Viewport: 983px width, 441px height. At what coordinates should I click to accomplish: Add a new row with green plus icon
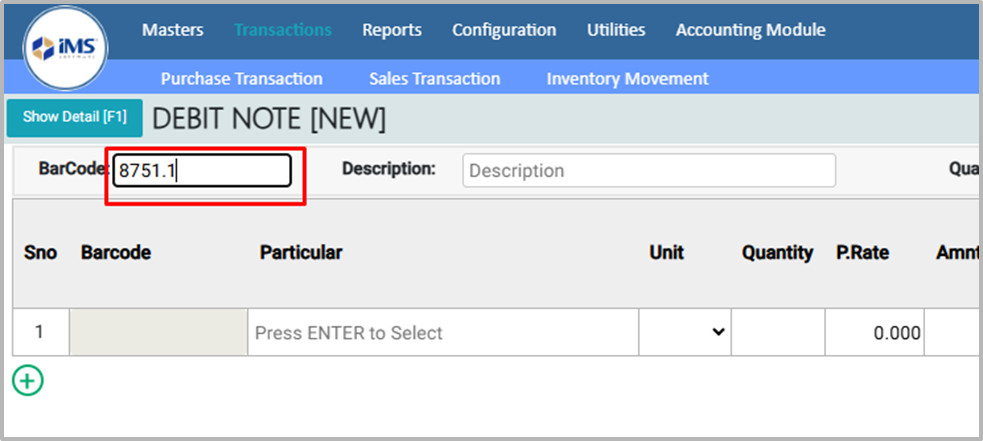[28, 380]
